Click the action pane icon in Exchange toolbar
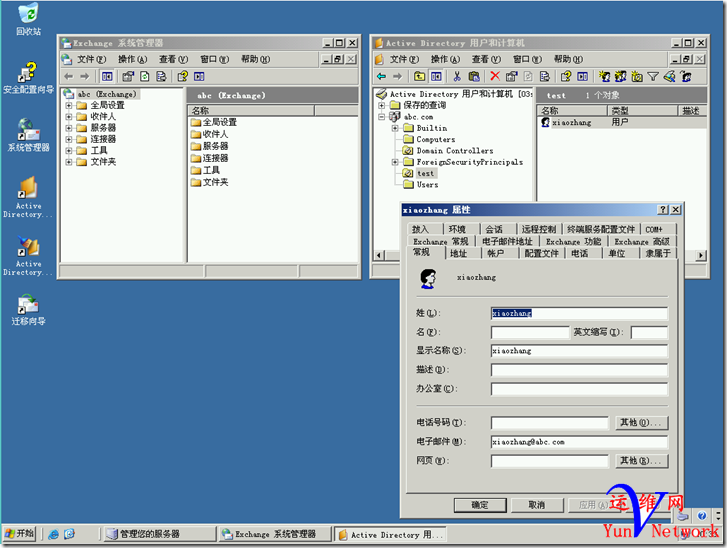 199,76
